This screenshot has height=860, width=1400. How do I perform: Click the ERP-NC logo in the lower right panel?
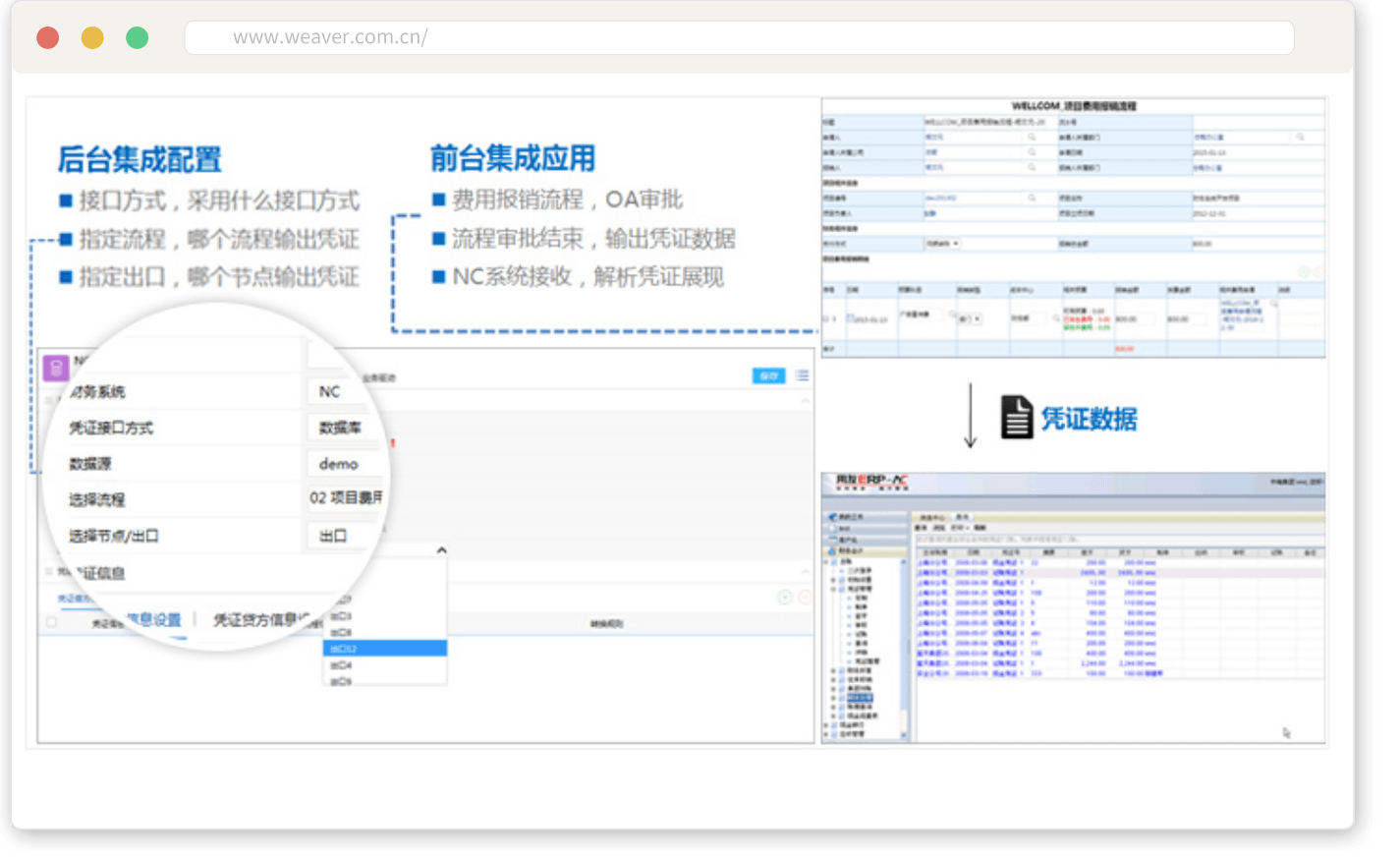pyautogui.click(x=871, y=482)
